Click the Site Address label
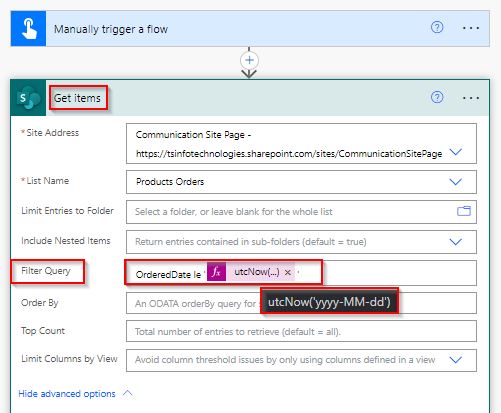The width and height of the screenshot is (501, 413). (x=53, y=133)
